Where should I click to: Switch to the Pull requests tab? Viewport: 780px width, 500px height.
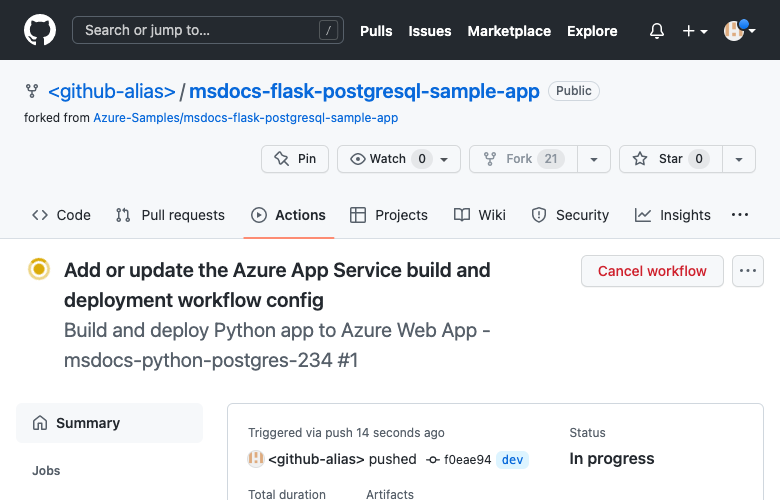coord(170,215)
